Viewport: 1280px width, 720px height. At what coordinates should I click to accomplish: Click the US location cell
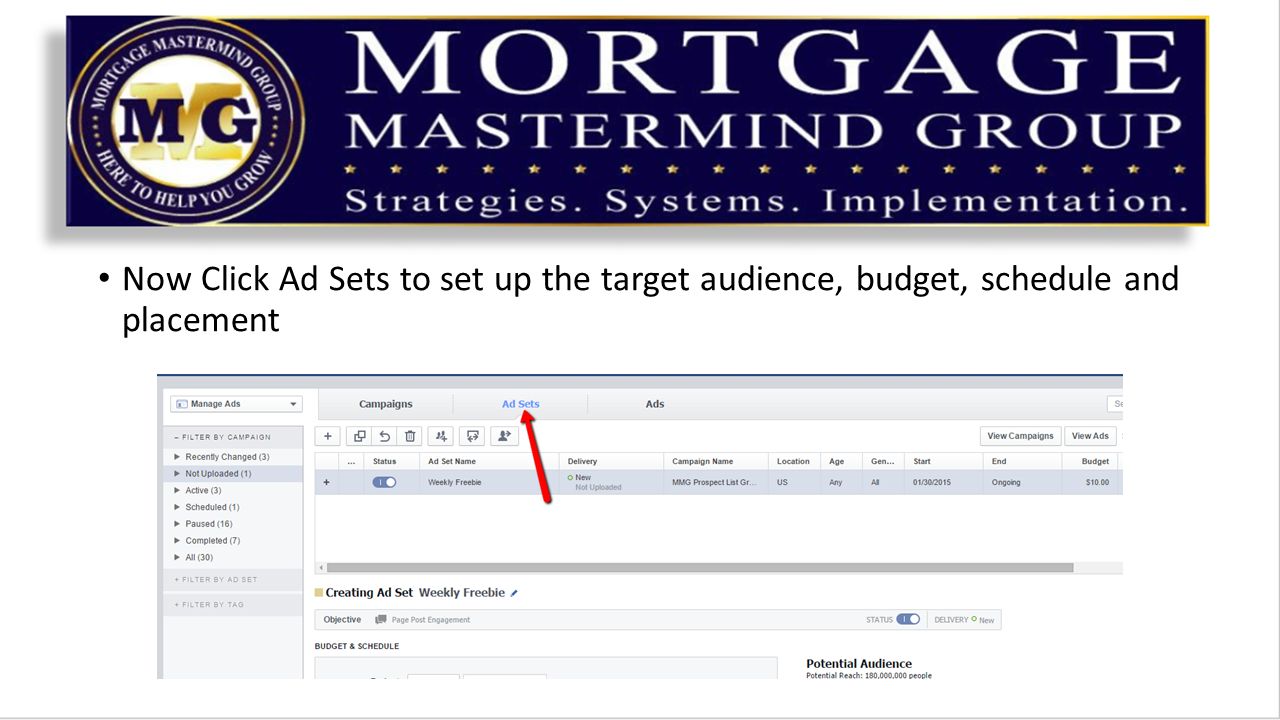(795, 482)
